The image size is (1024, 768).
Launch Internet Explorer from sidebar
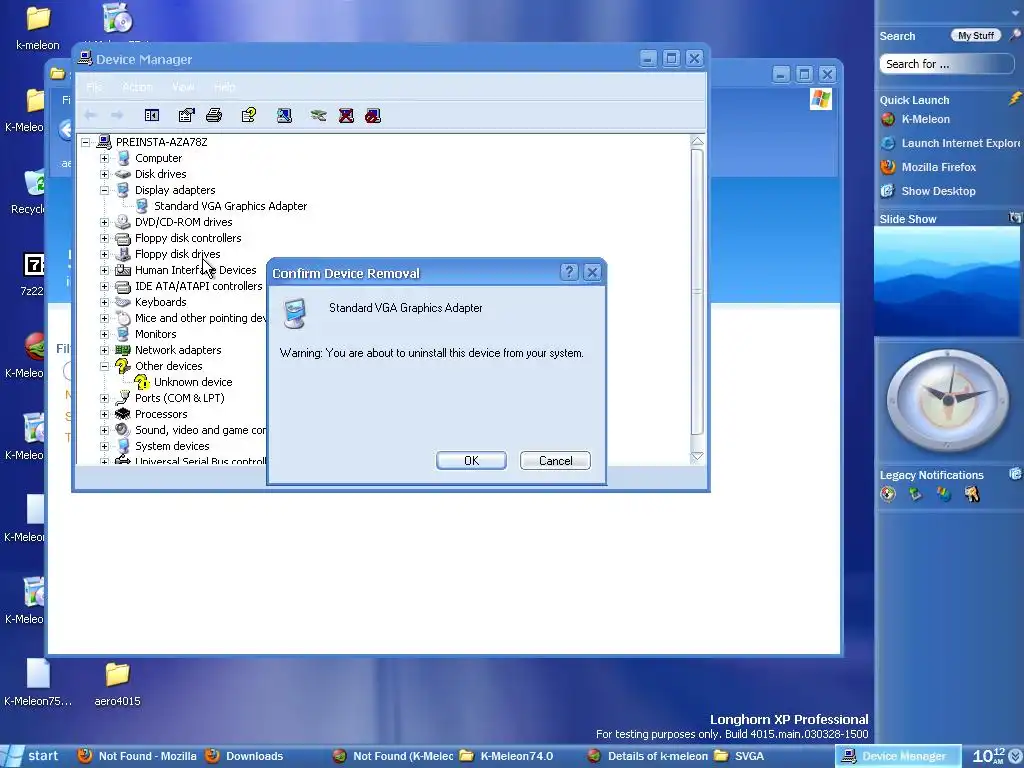950,143
